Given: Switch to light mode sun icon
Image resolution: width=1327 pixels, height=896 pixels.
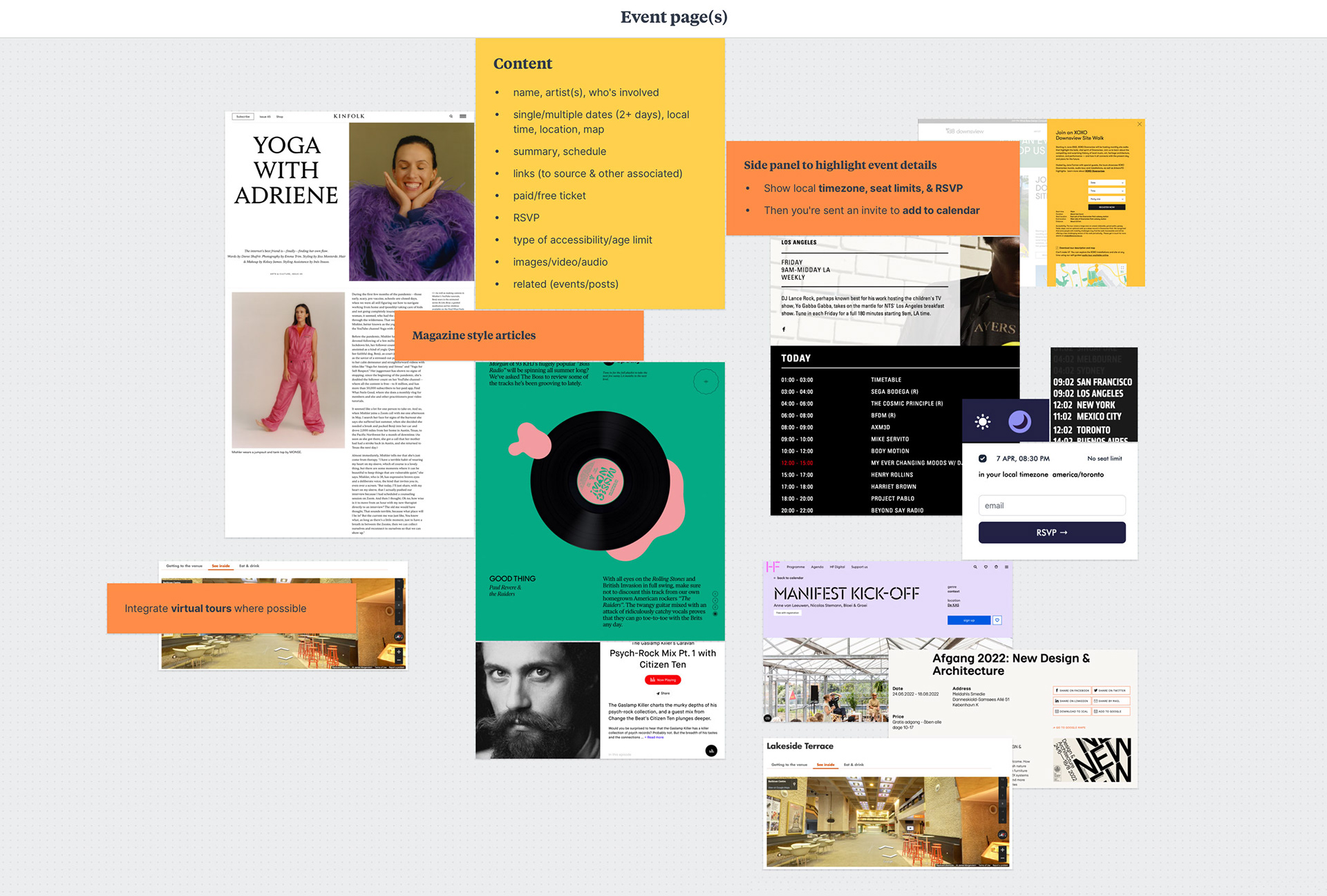Looking at the screenshot, I should click(982, 421).
